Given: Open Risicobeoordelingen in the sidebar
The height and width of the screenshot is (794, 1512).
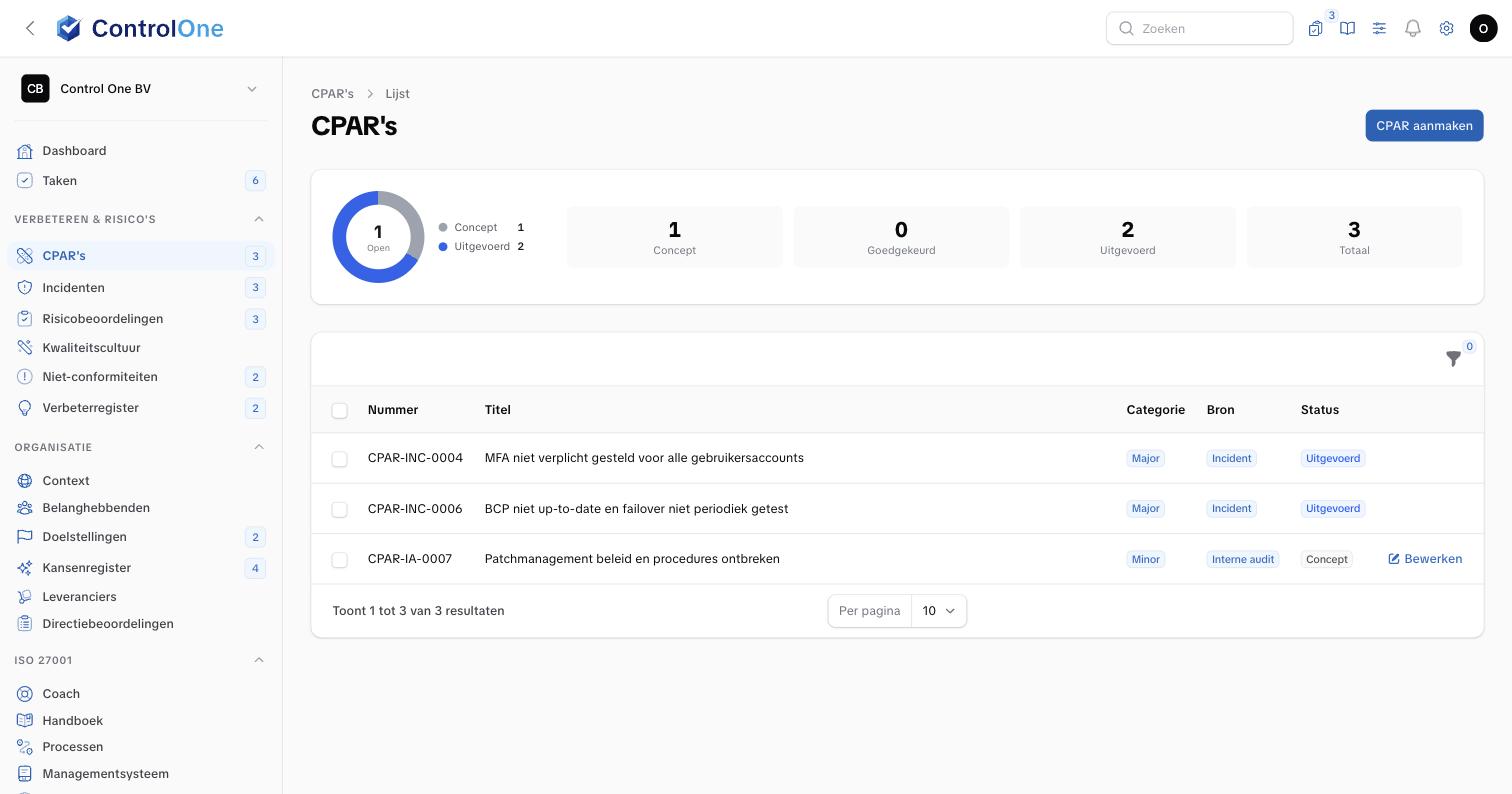Looking at the screenshot, I should click(140, 318).
